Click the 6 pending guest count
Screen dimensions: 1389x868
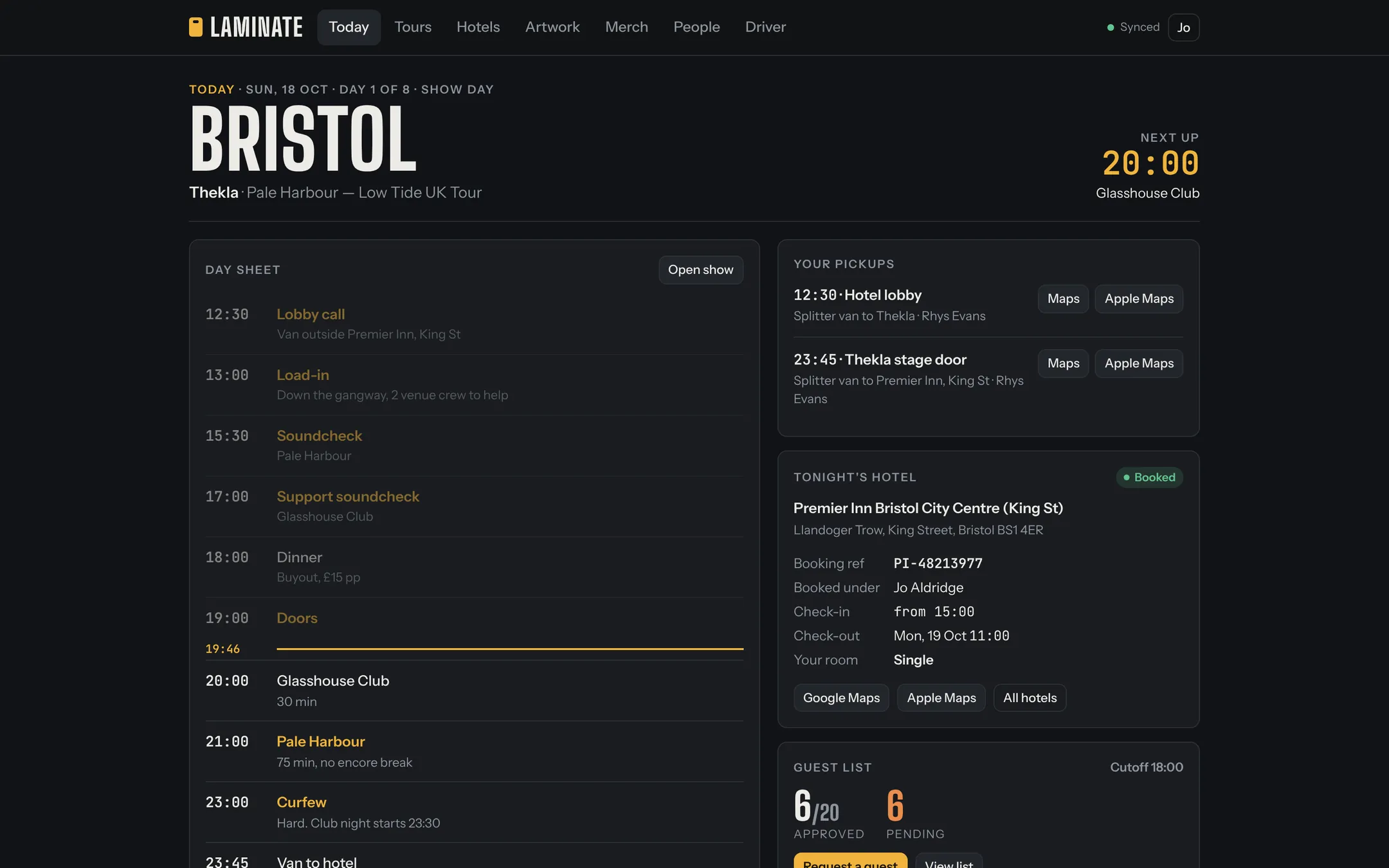click(895, 805)
